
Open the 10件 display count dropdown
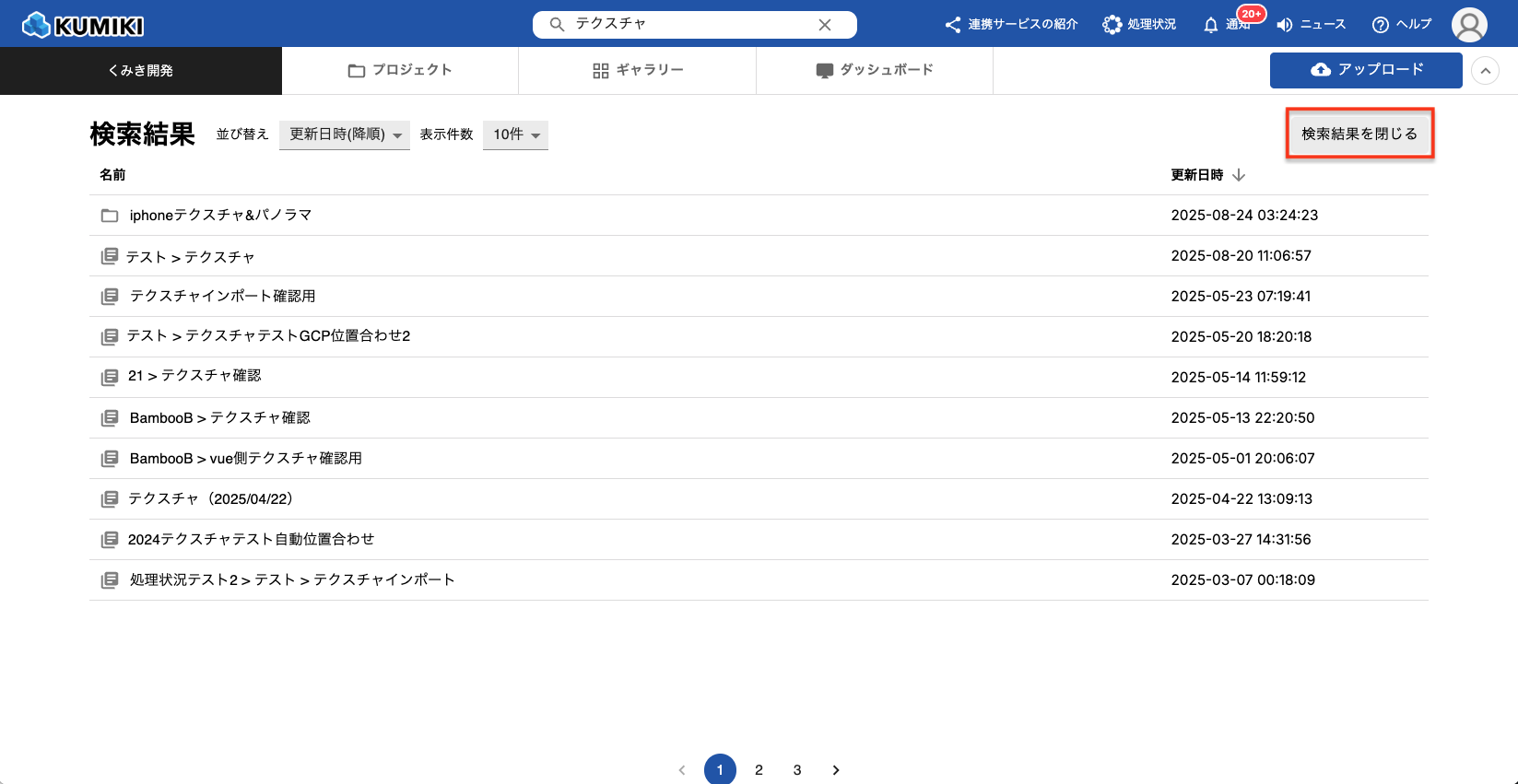(x=515, y=135)
